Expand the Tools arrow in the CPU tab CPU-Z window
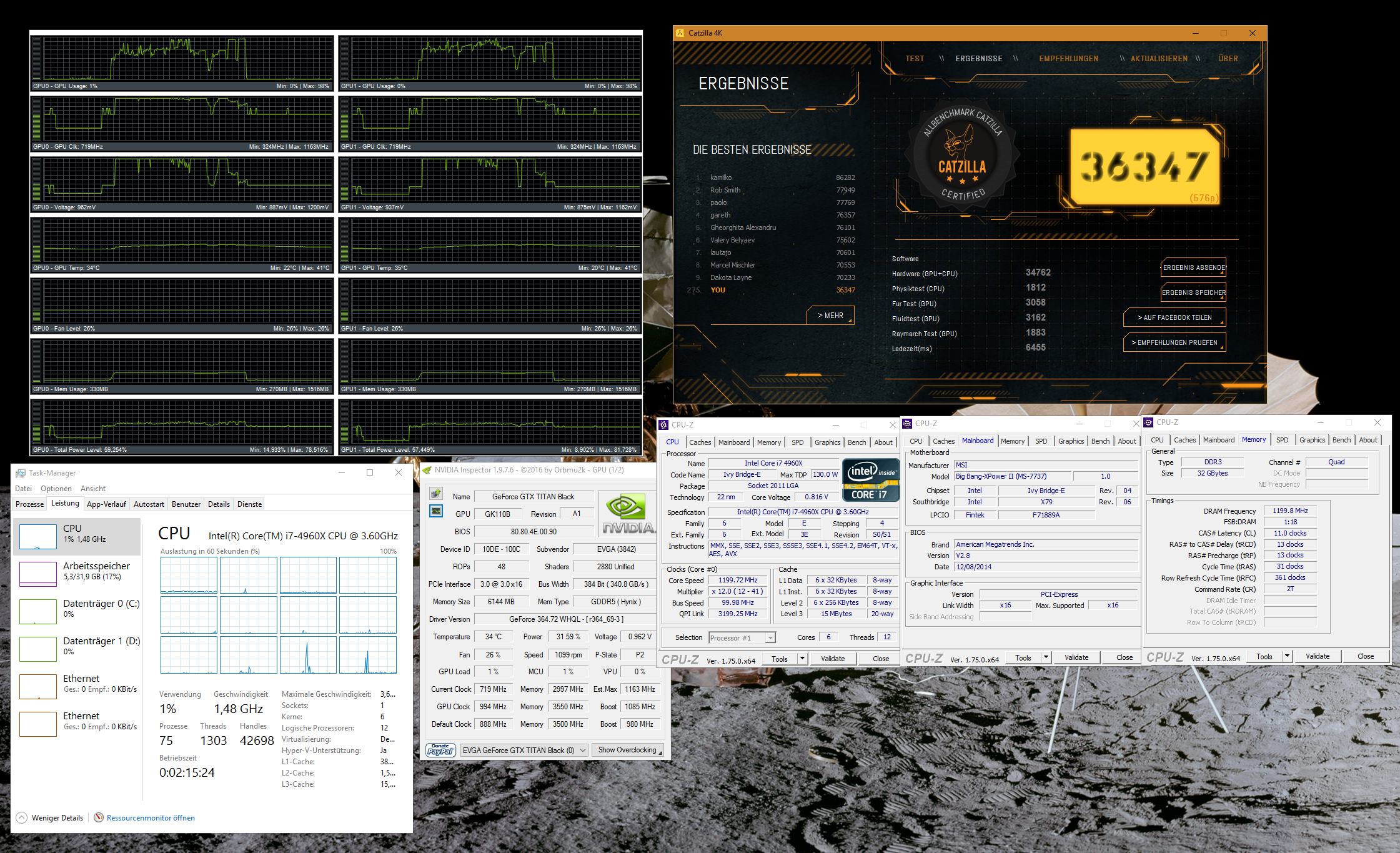1400x853 pixels. [802, 658]
